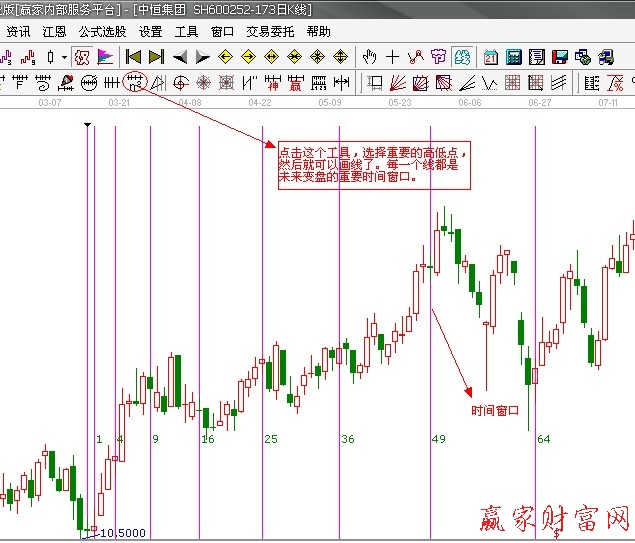Click the 10.5000 low price label

click(x=123, y=533)
